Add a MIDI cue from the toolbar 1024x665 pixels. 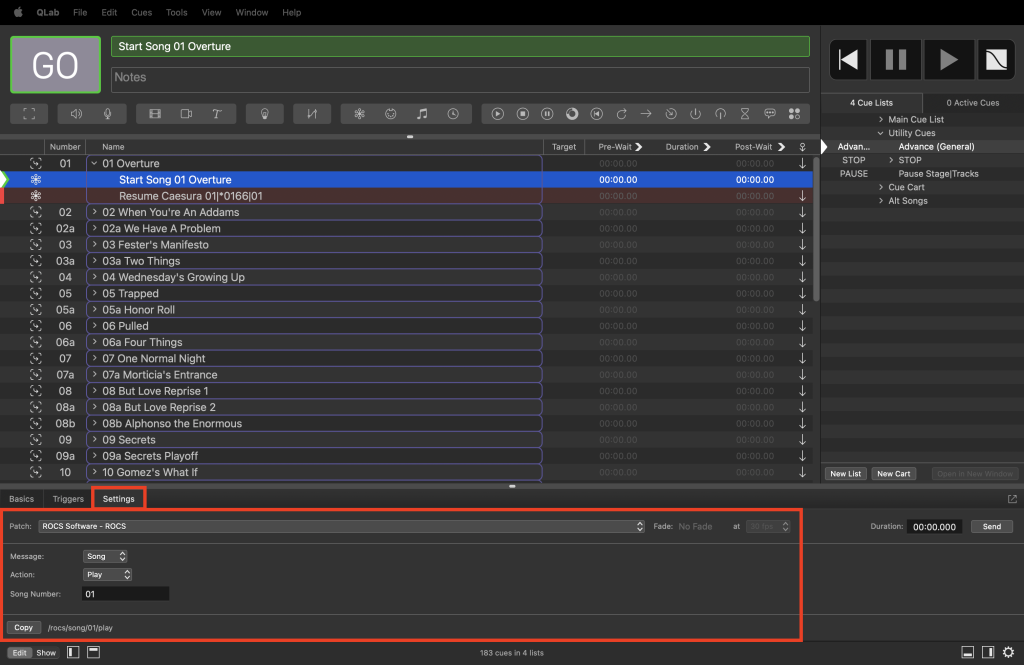tap(391, 114)
